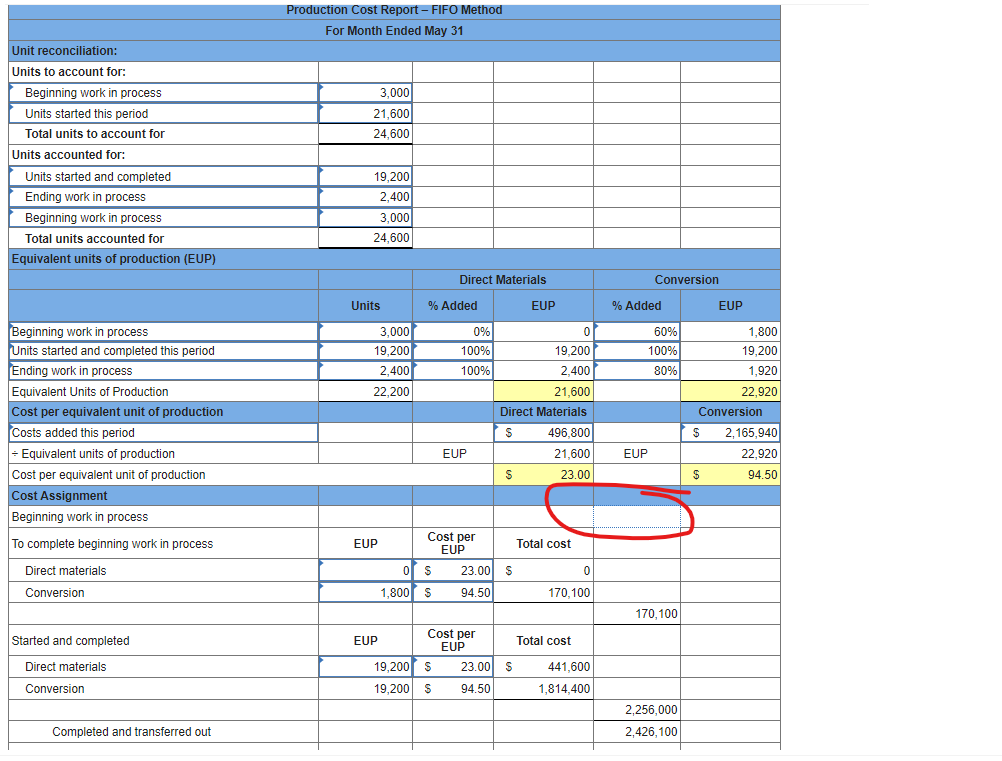Image resolution: width=1002 pixels, height=761 pixels.
Task: Click highlighted 94.50 conversion cost per EUP
Action: [x=730, y=475]
